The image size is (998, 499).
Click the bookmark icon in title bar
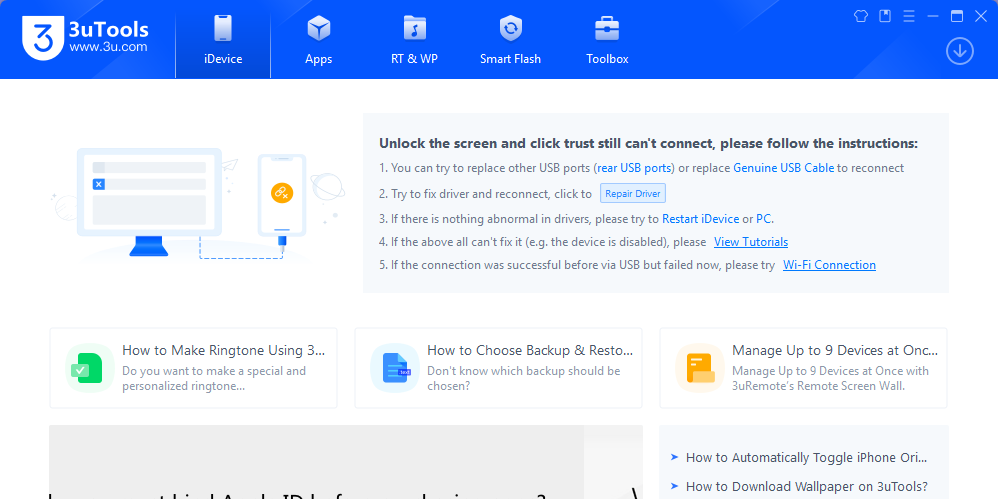point(885,16)
